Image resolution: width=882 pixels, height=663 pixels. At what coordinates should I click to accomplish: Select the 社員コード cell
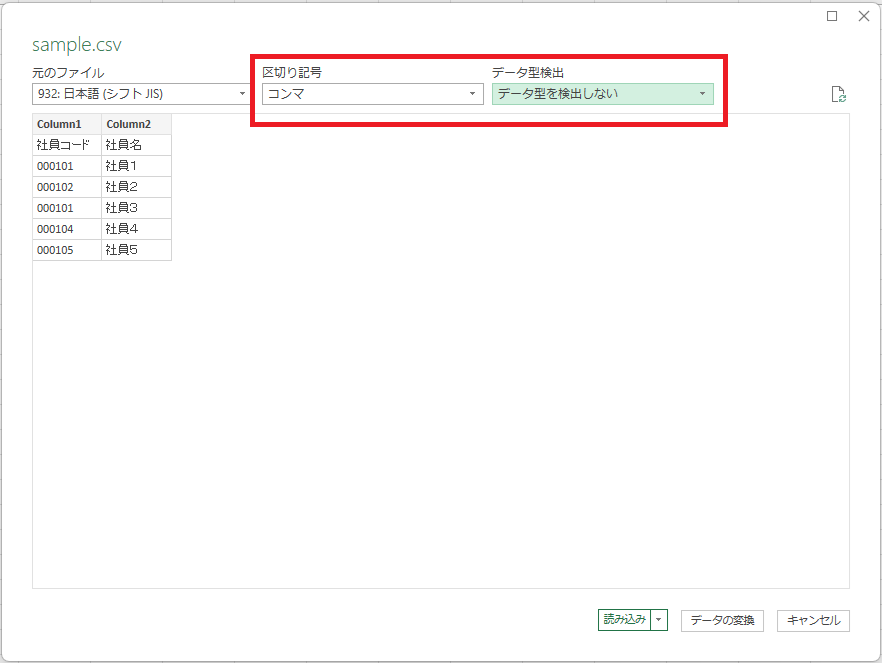(x=63, y=144)
